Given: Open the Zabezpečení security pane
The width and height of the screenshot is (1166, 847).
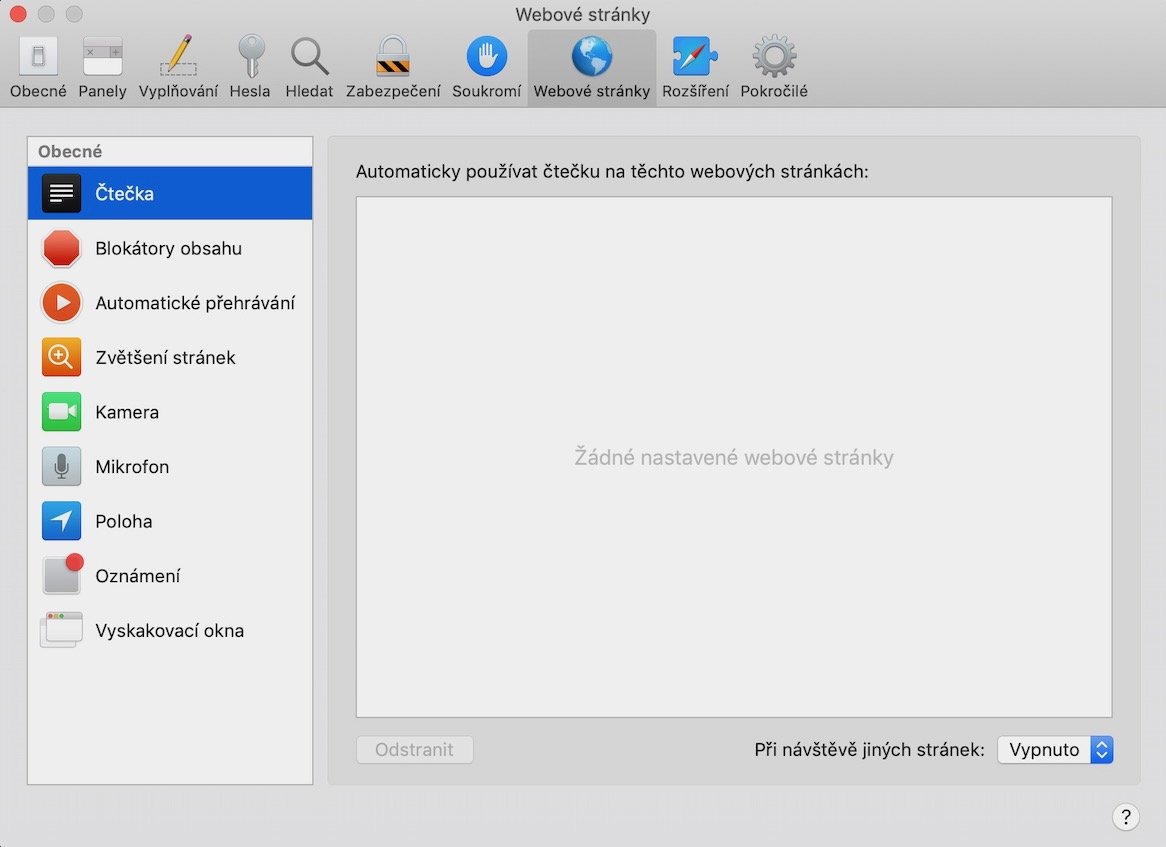Looking at the screenshot, I should pos(393,67).
